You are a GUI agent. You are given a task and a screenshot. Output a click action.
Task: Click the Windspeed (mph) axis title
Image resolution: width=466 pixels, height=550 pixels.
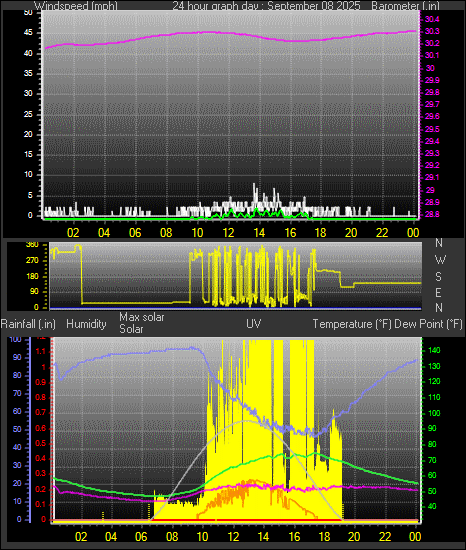pos(76,6)
